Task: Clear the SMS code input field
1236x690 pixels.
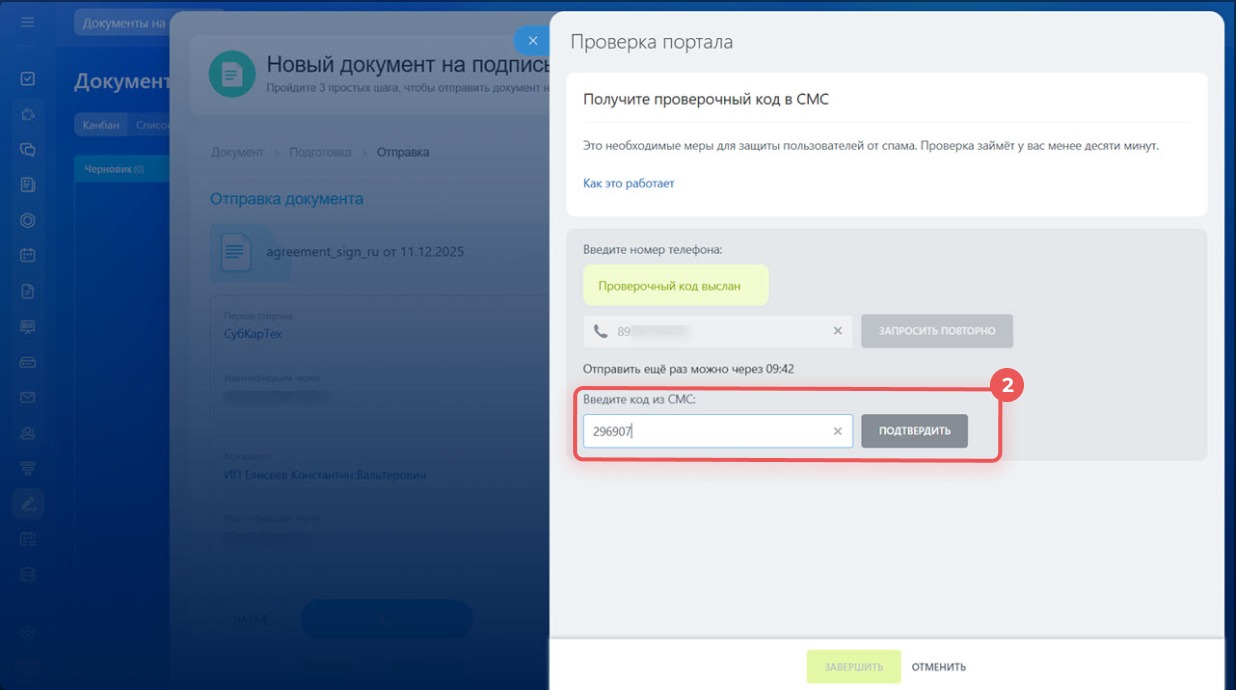Action: coord(837,431)
